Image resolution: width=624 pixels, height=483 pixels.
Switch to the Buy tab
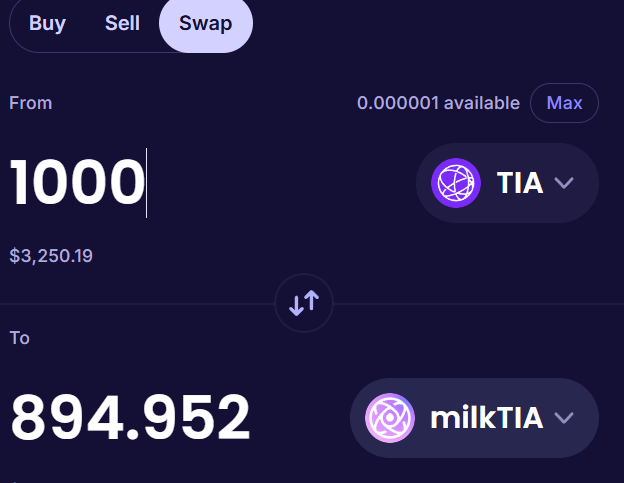click(x=47, y=23)
